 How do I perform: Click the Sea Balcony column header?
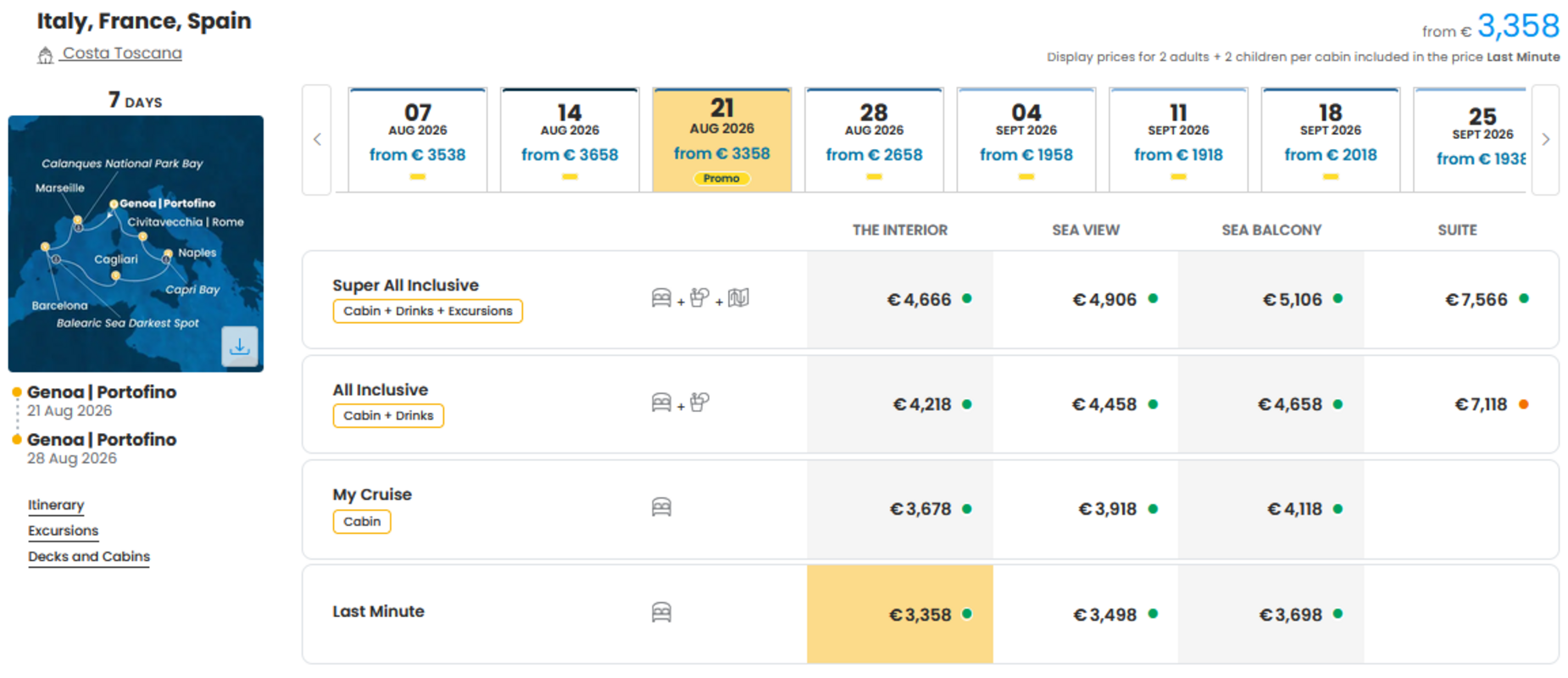[x=1271, y=230]
